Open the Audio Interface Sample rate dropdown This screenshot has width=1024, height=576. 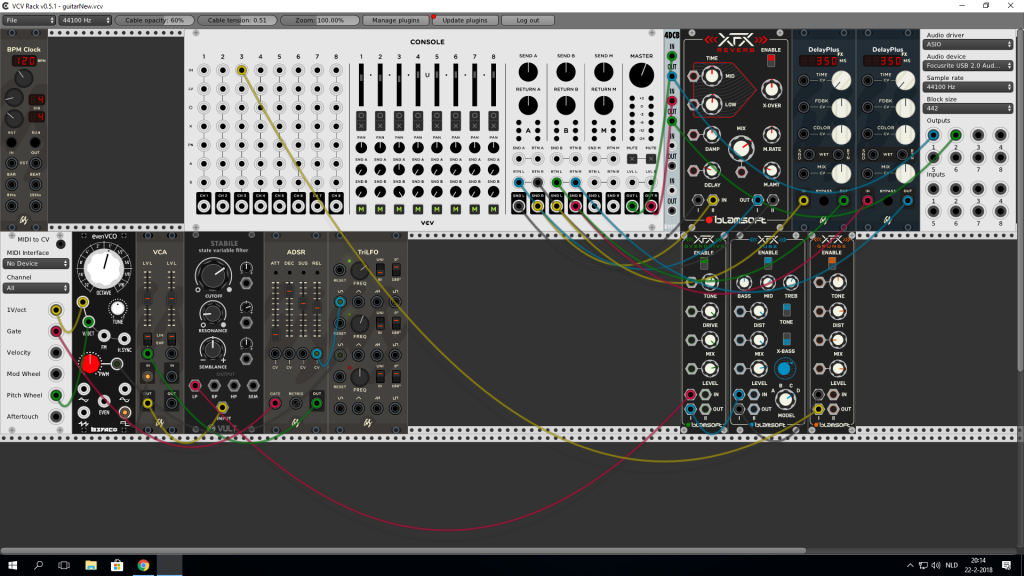click(x=968, y=87)
